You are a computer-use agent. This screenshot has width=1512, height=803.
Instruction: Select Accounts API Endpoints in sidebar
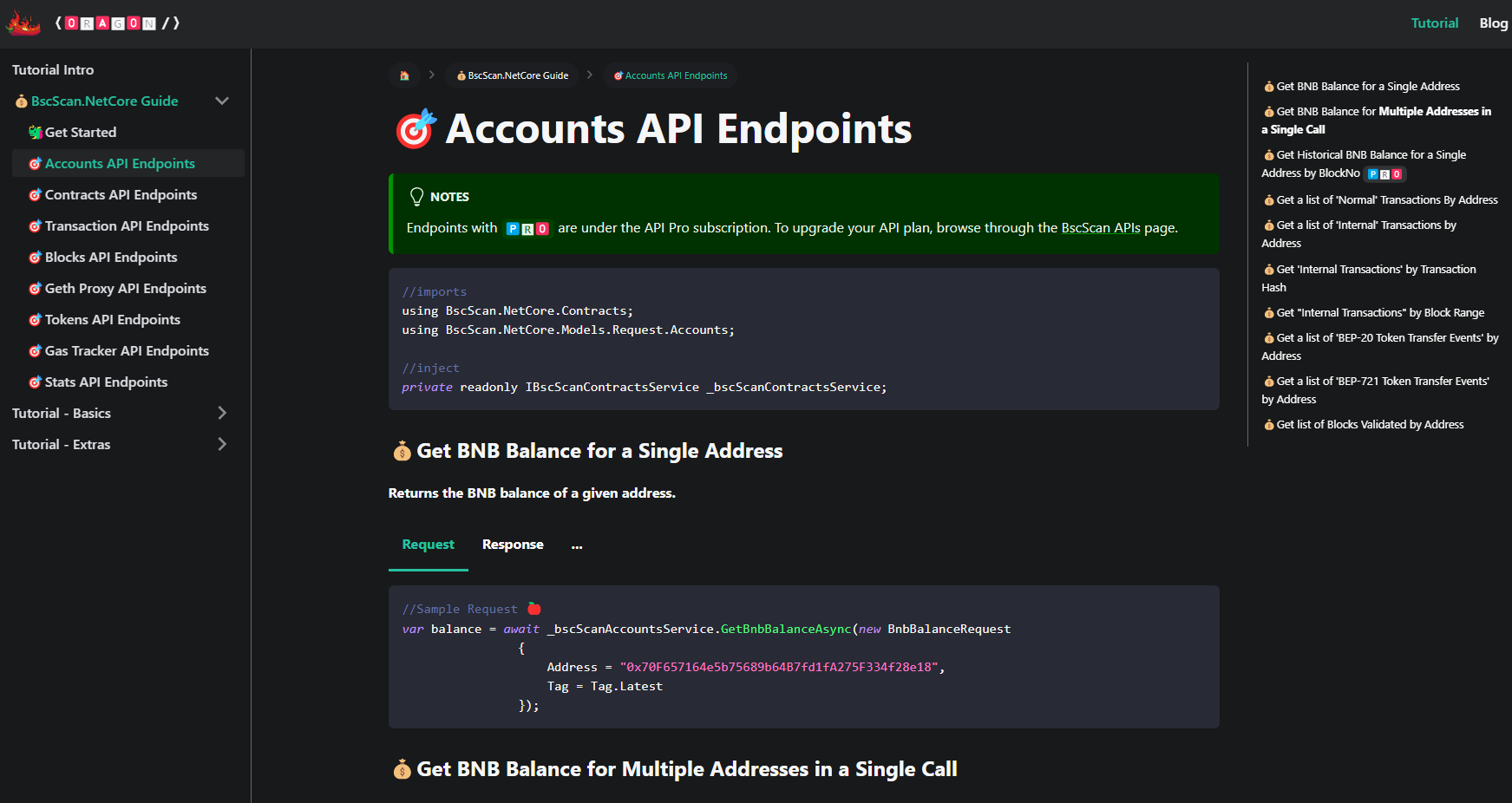pos(128,163)
